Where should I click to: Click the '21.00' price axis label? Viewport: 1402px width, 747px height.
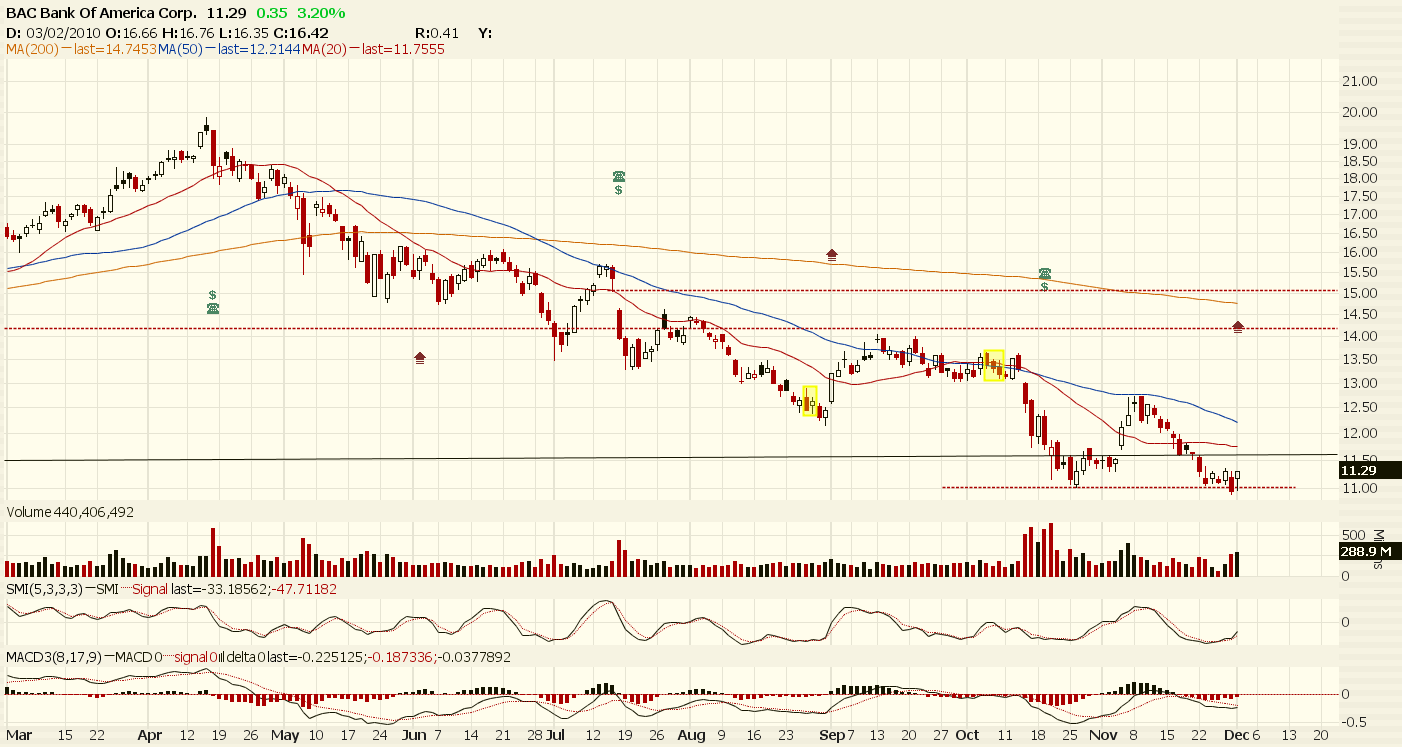click(x=1360, y=81)
